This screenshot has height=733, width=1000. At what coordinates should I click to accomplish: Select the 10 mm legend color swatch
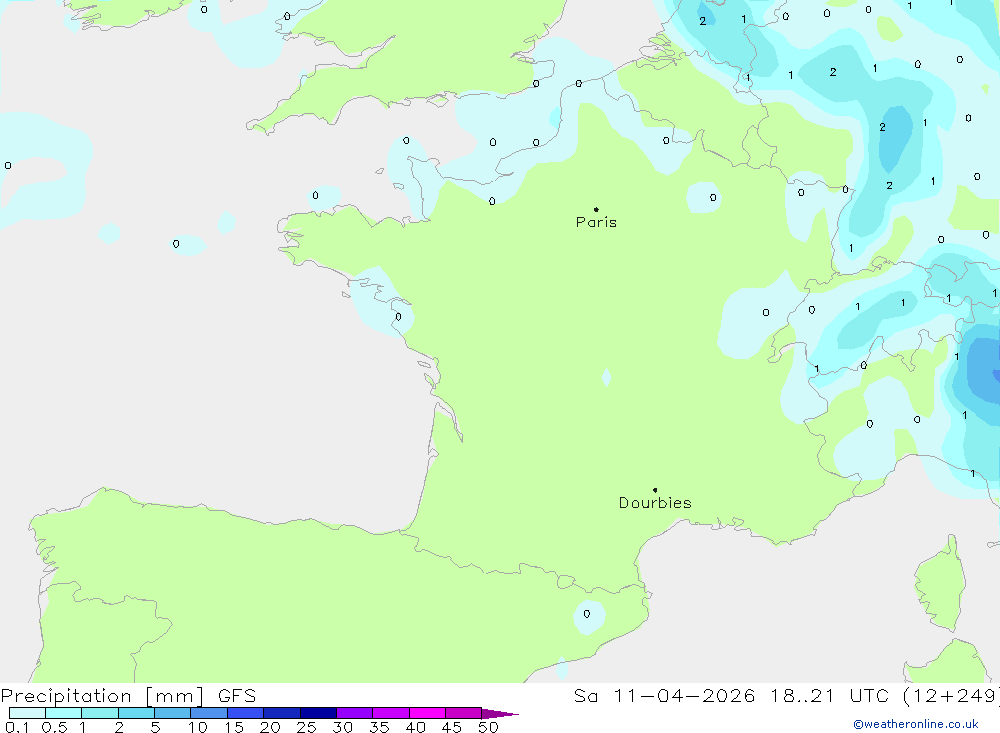click(x=209, y=713)
